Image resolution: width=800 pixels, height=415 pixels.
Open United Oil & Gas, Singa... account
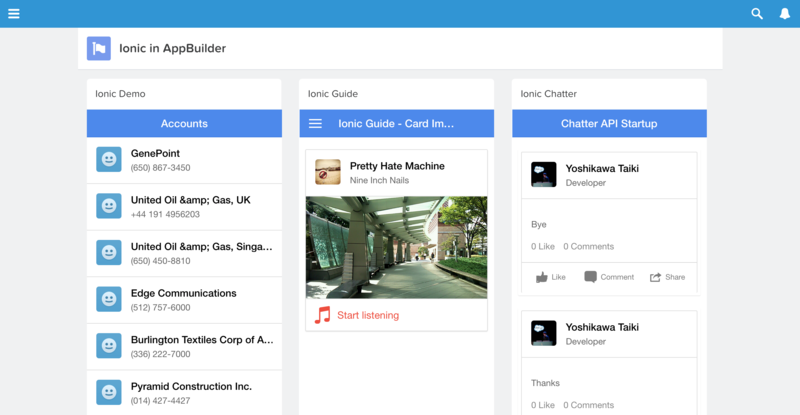184,253
